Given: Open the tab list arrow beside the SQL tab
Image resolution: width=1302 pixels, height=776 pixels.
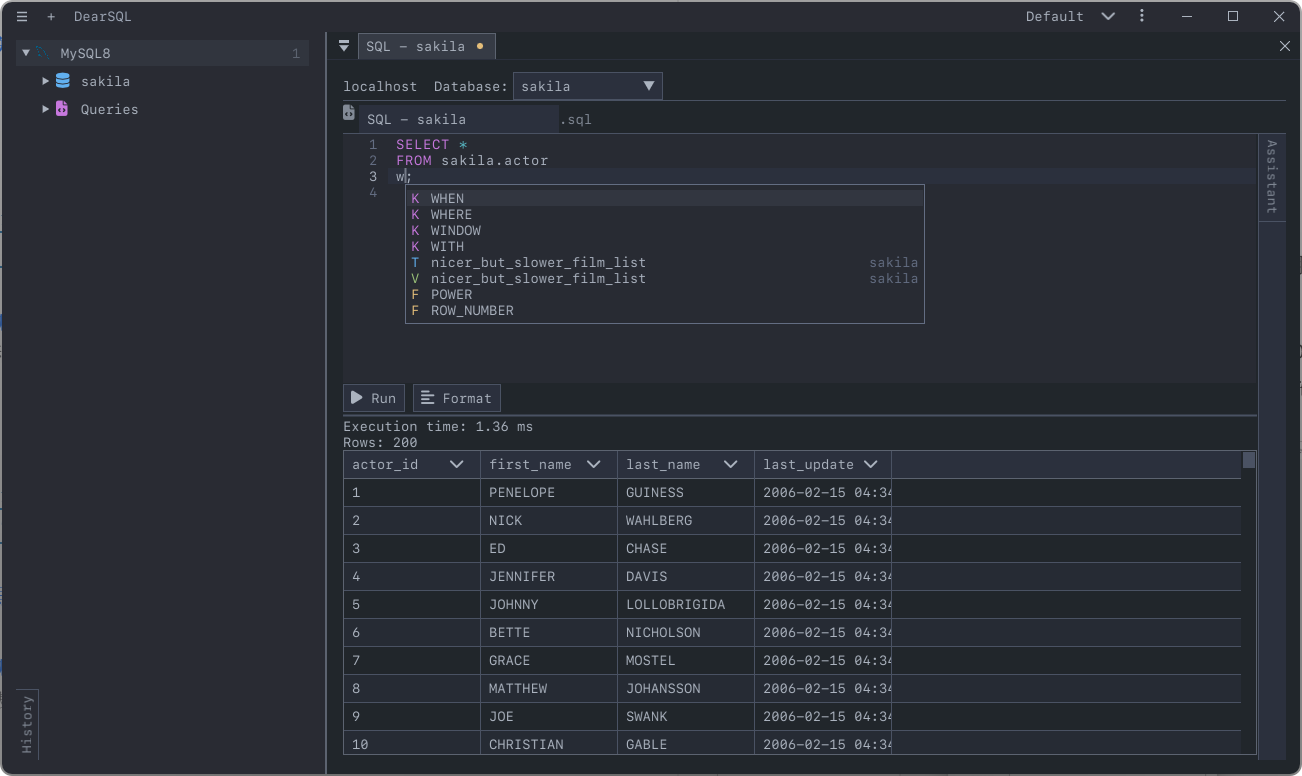Looking at the screenshot, I should [344, 46].
